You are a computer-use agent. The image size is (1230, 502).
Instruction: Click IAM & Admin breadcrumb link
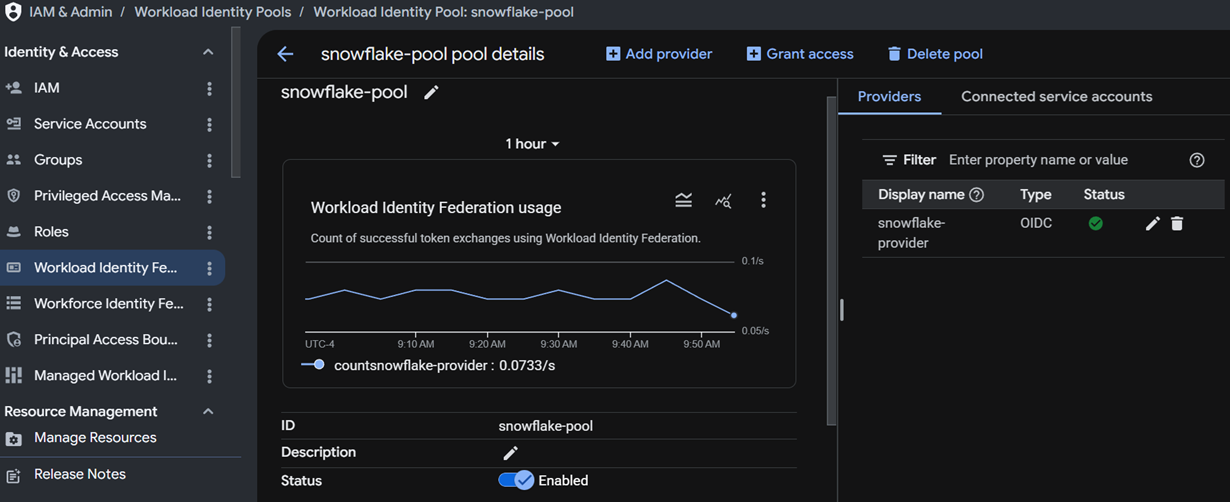coord(71,13)
